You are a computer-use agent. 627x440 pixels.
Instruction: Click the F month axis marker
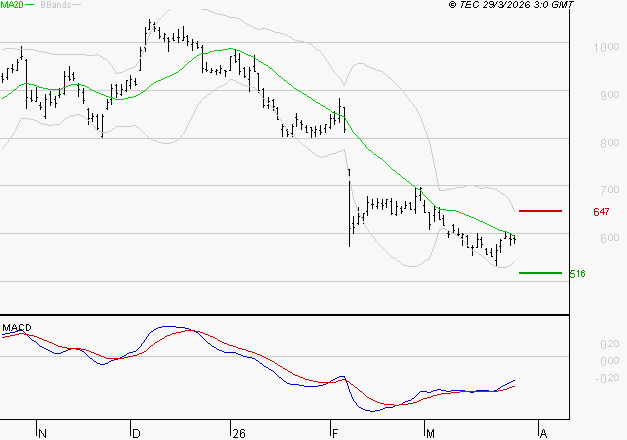pos(335,434)
